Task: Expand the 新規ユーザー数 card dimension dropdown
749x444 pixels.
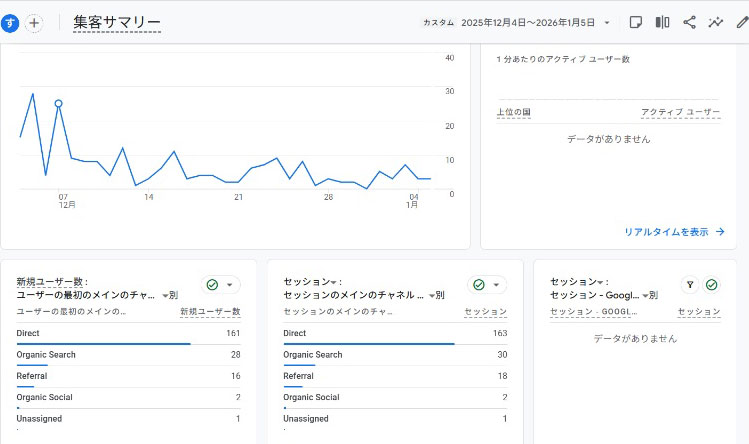Action: point(165,296)
